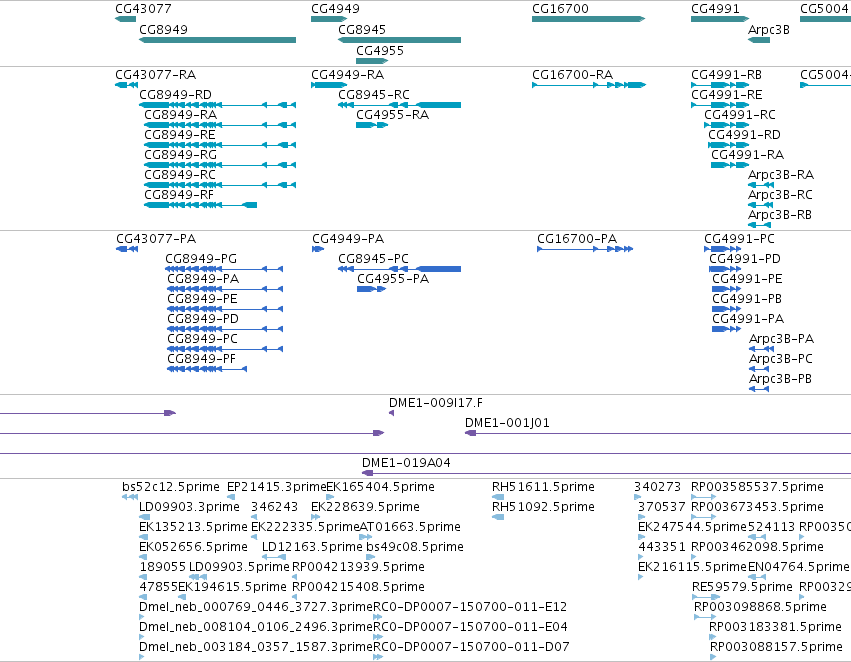The height and width of the screenshot is (662, 851).
Task: Select protein CG4949-PA
Action: pyautogui.click(x=348, y=239)
